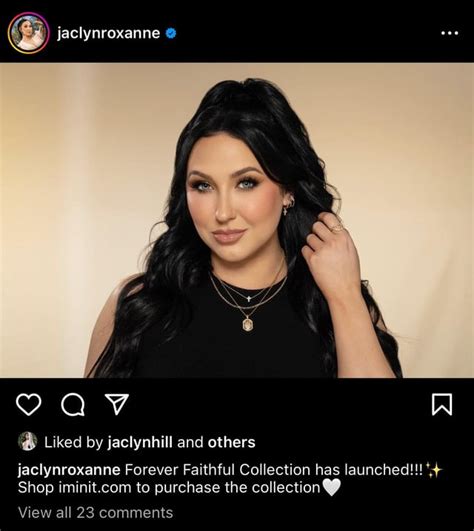The image size is (474, 531).
Task: Click the portrait photo in the post
Action: click(x=237, y=220)
